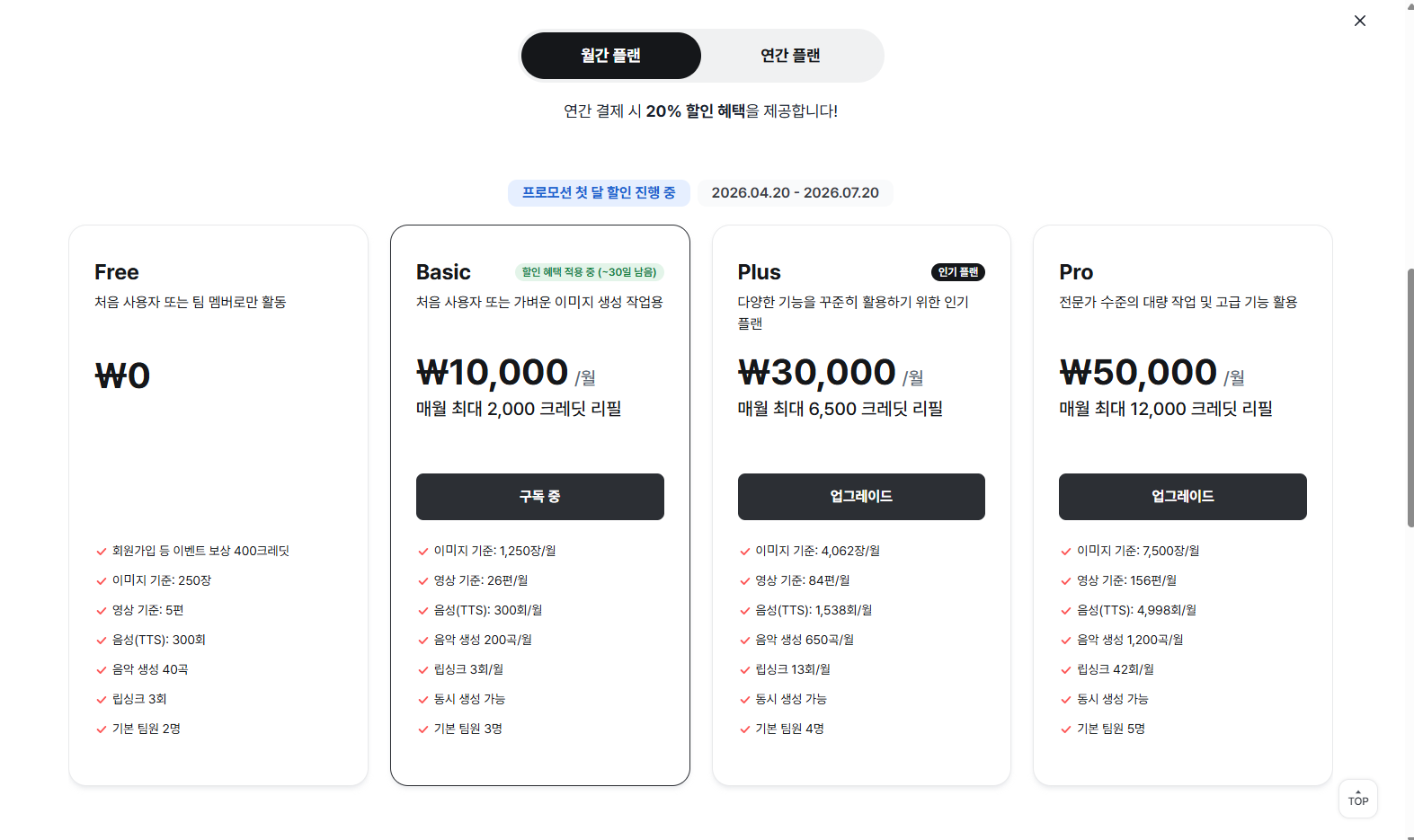Select the 월간 플랜 tab
This screenshot has height=840, width=1414.
tap(611, 56)
